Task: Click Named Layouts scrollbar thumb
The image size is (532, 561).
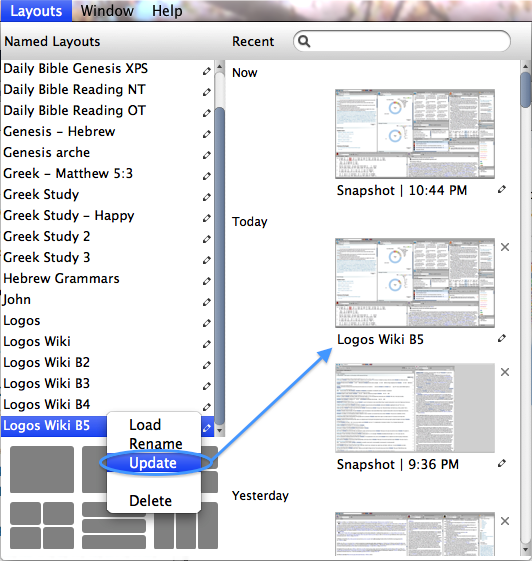Action: click(x=220, y=266)
